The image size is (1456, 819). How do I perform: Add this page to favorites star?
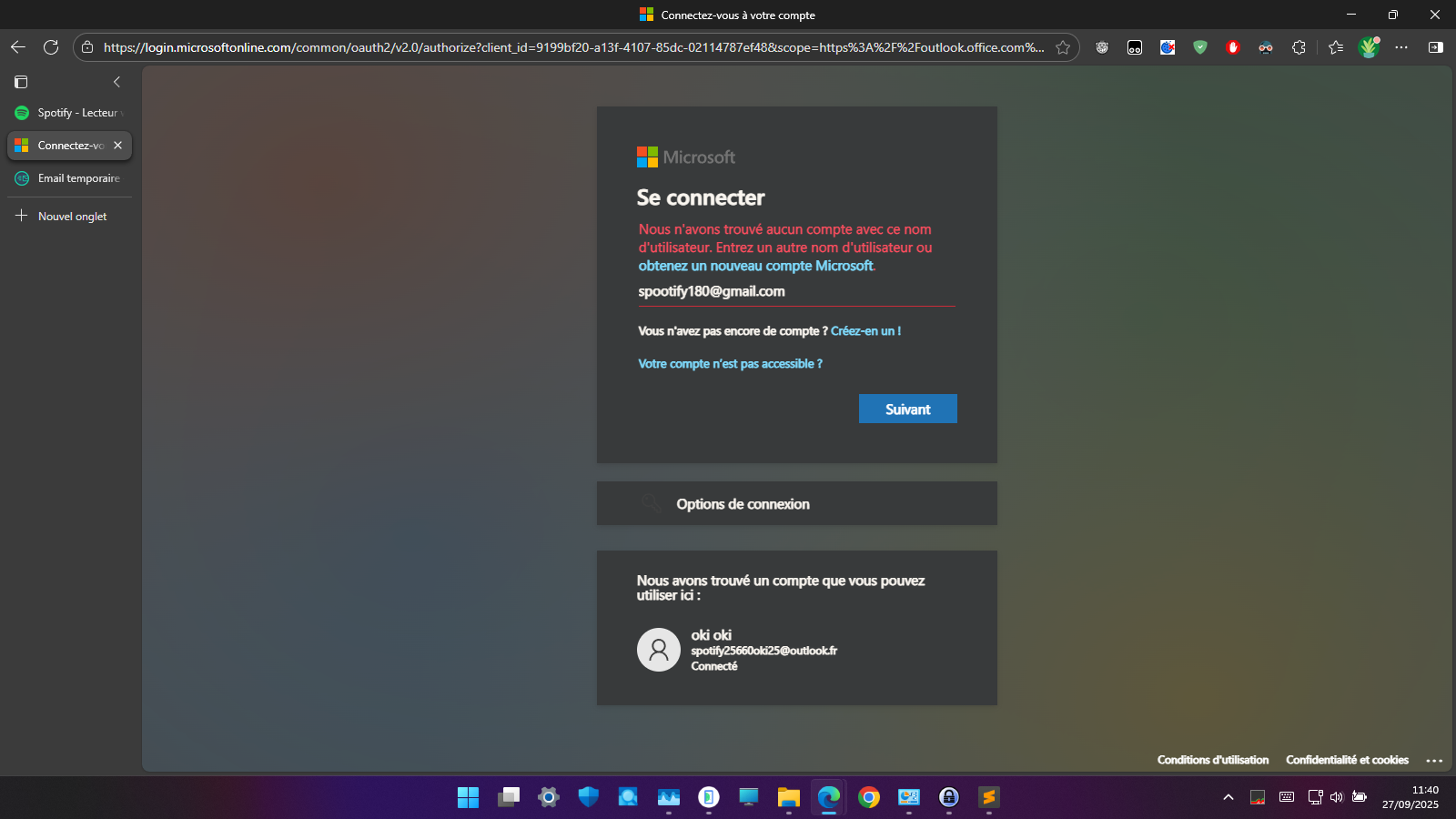pos(1063,47)
